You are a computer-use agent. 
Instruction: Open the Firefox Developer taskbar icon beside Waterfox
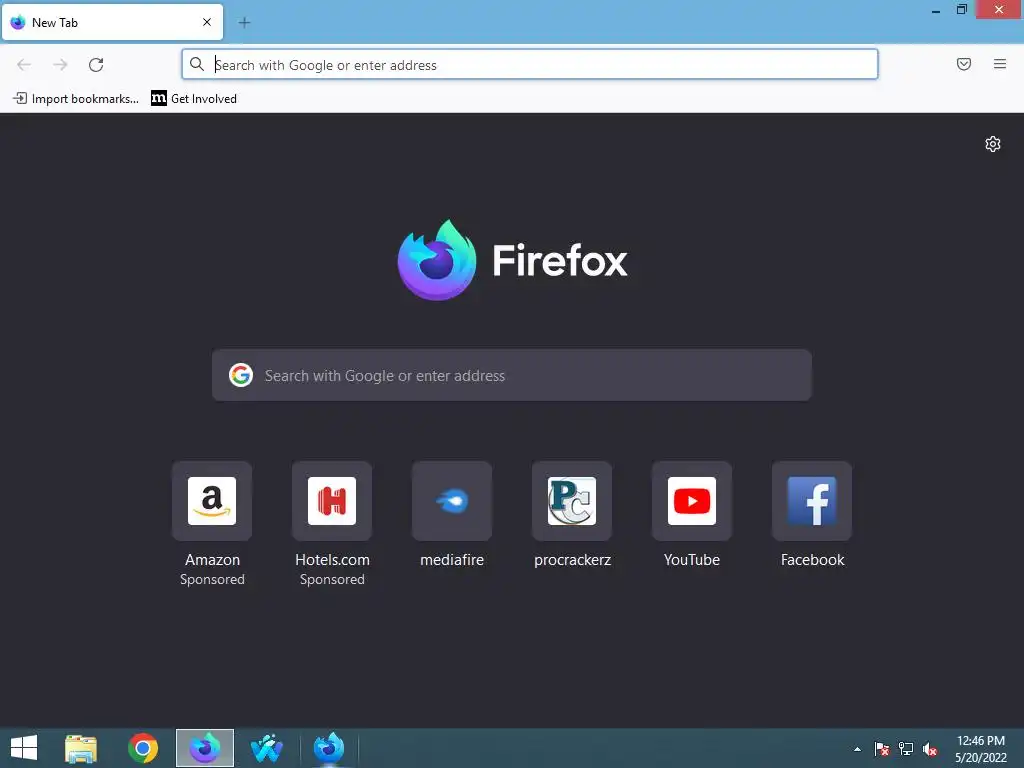pyautogui.click(x=328, y=748)
